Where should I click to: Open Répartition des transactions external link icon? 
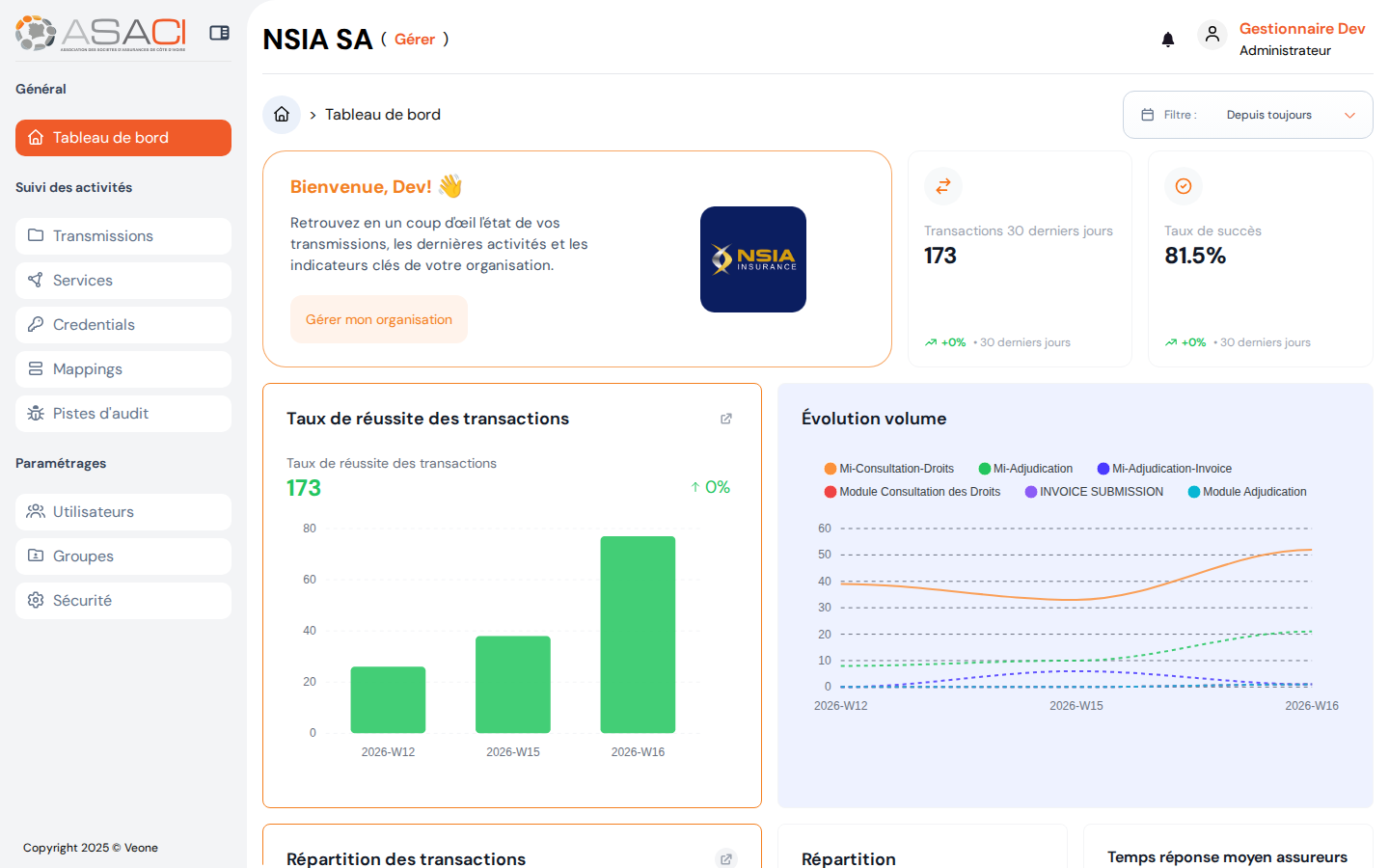click(726, 858)
